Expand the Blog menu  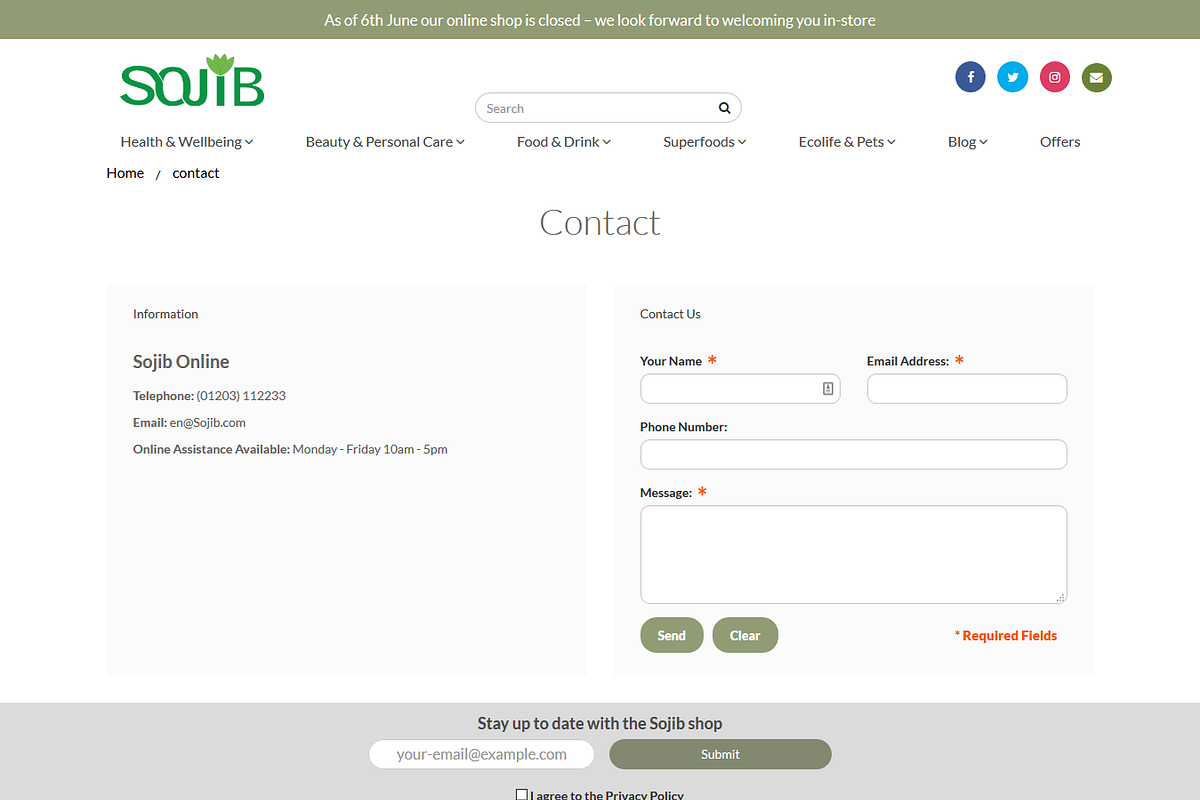pos(968,142)
